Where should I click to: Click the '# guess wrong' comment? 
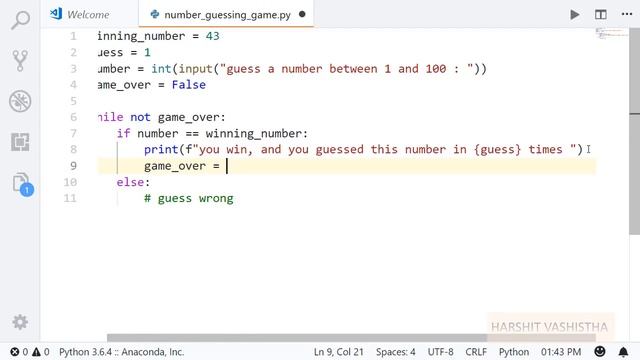(x=189, y=198)
